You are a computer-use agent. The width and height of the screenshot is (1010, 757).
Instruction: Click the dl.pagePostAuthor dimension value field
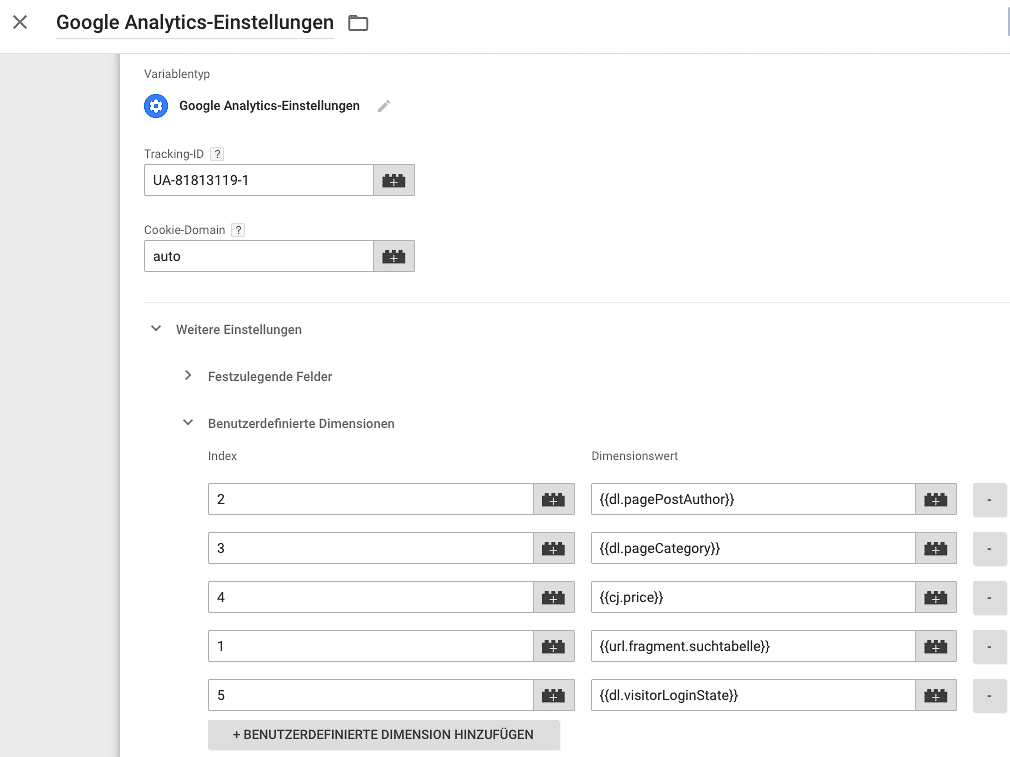[753, 499]
